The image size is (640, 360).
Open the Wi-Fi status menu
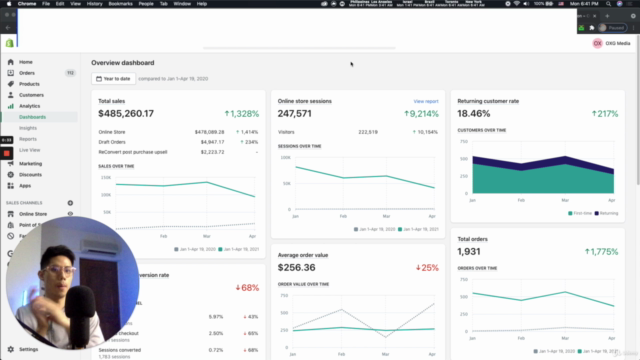point(517,4)
